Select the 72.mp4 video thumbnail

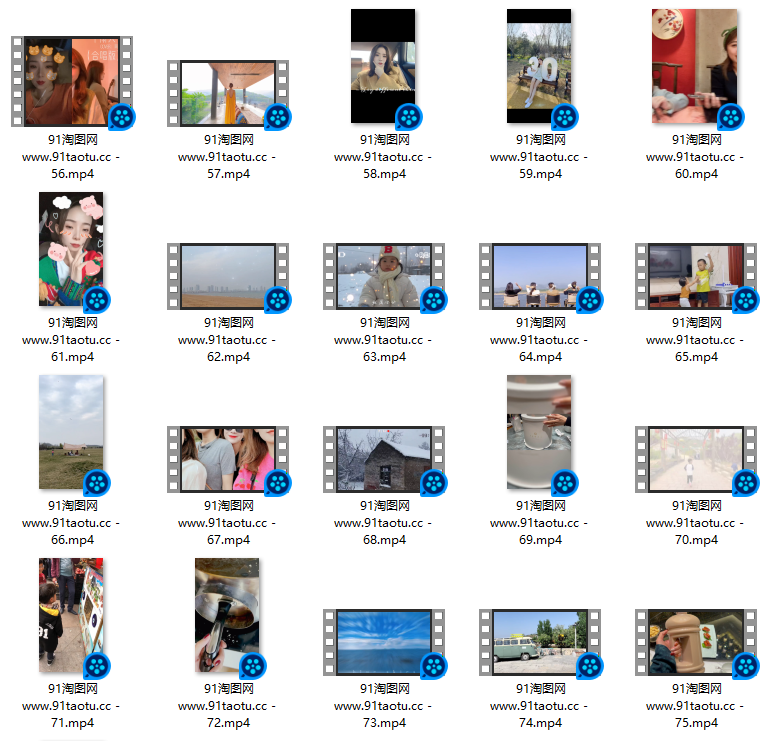click(227, 615)
